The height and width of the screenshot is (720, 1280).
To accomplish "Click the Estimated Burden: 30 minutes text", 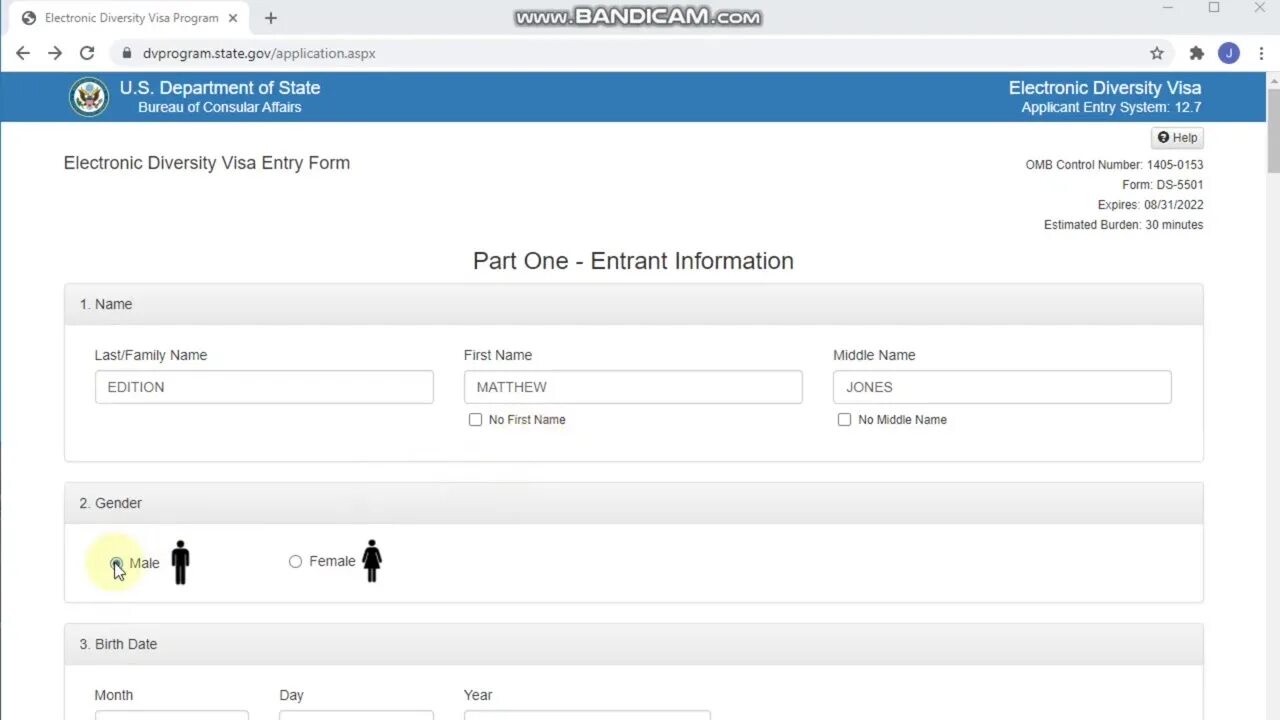I will click(1123, 225).
